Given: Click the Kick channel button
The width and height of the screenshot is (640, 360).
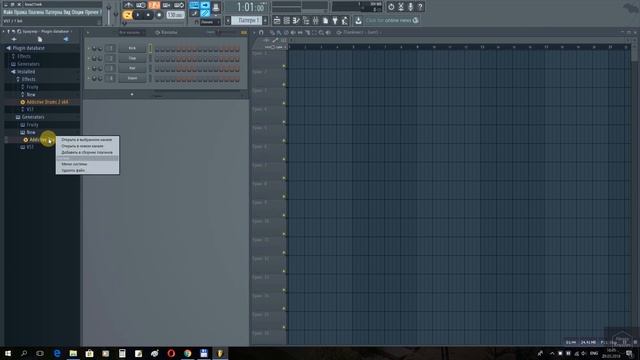Looking at the screenshot, I should (x=132, y=48).
